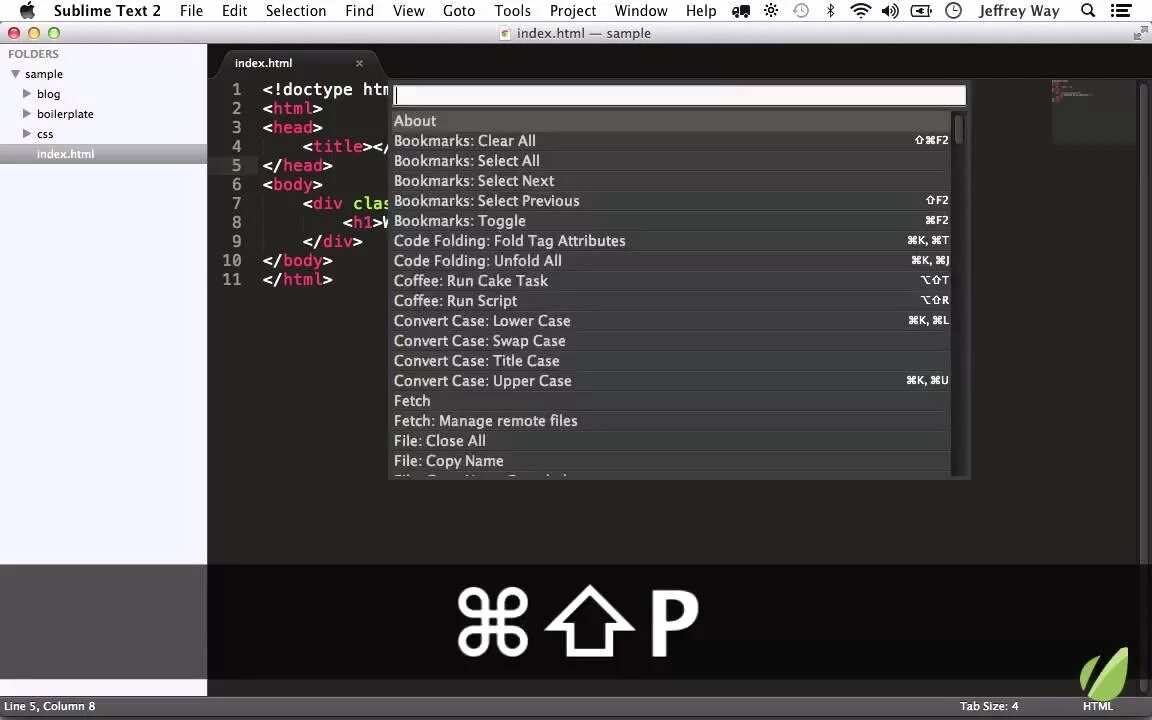This screenshot has height=720, width=1152.
Task: Choose Code Folding: Unfold All
Action: (672, 261)
